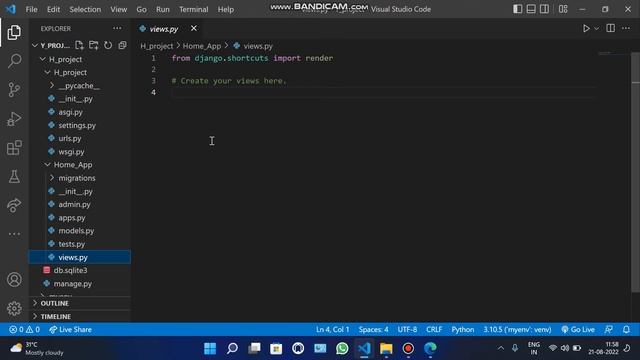This screenshot has width=640, height=360.
Task: Refresh the explorer tree
Action: tap(108, 45)
